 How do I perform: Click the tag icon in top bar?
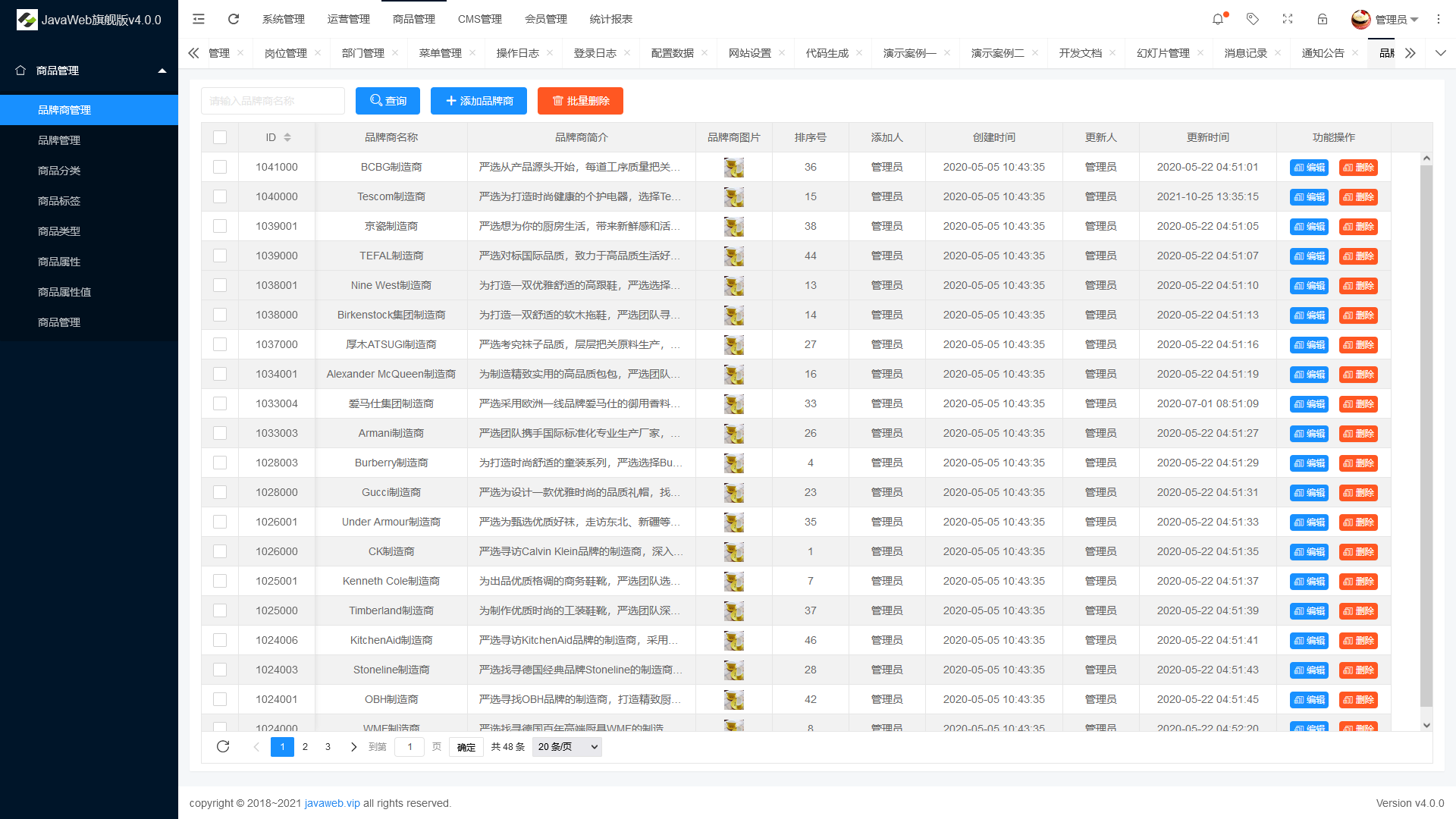pos(1253,19)
